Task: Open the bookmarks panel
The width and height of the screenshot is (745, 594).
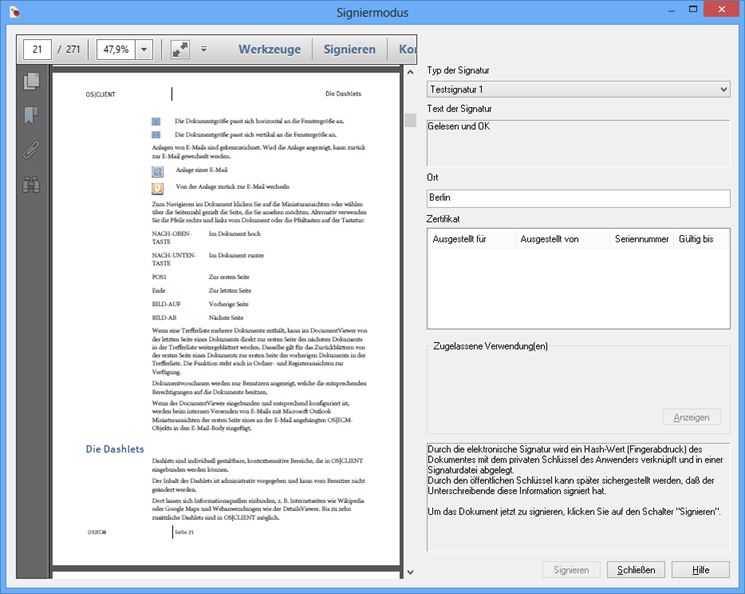Action: pyautogui.click(x=31, y=116)
